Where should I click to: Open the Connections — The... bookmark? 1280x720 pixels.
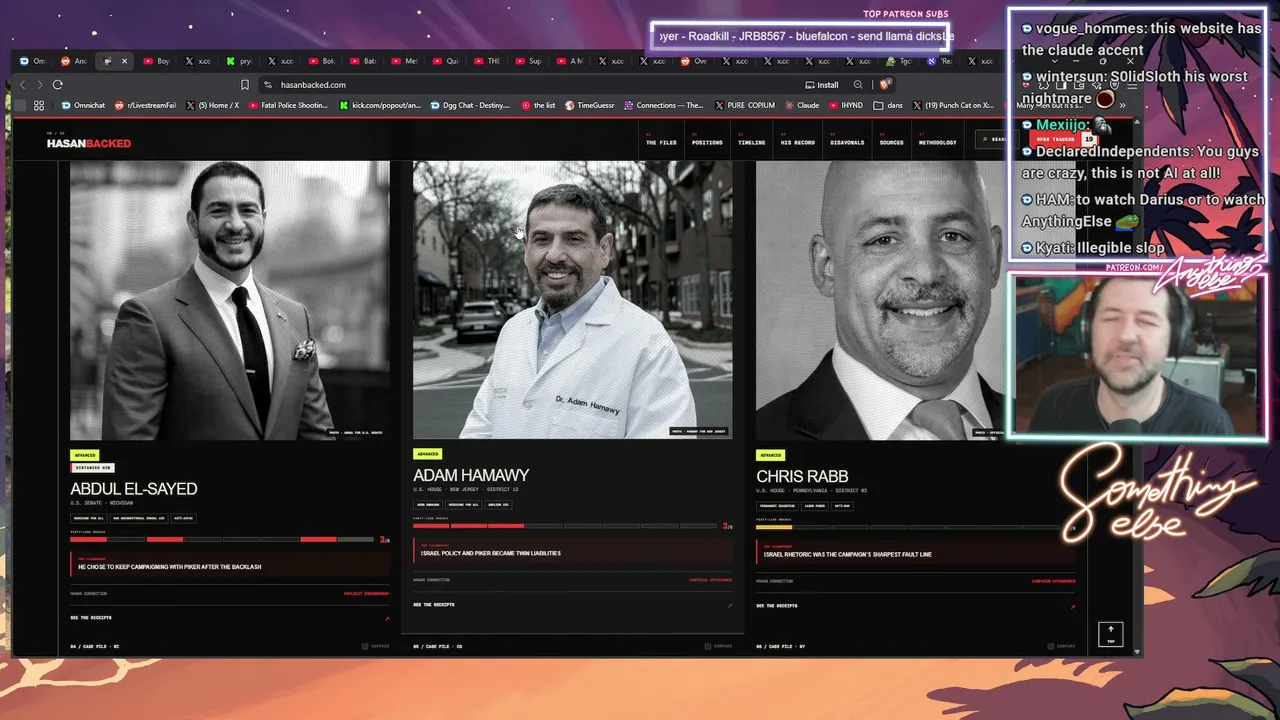click(663, 105)
